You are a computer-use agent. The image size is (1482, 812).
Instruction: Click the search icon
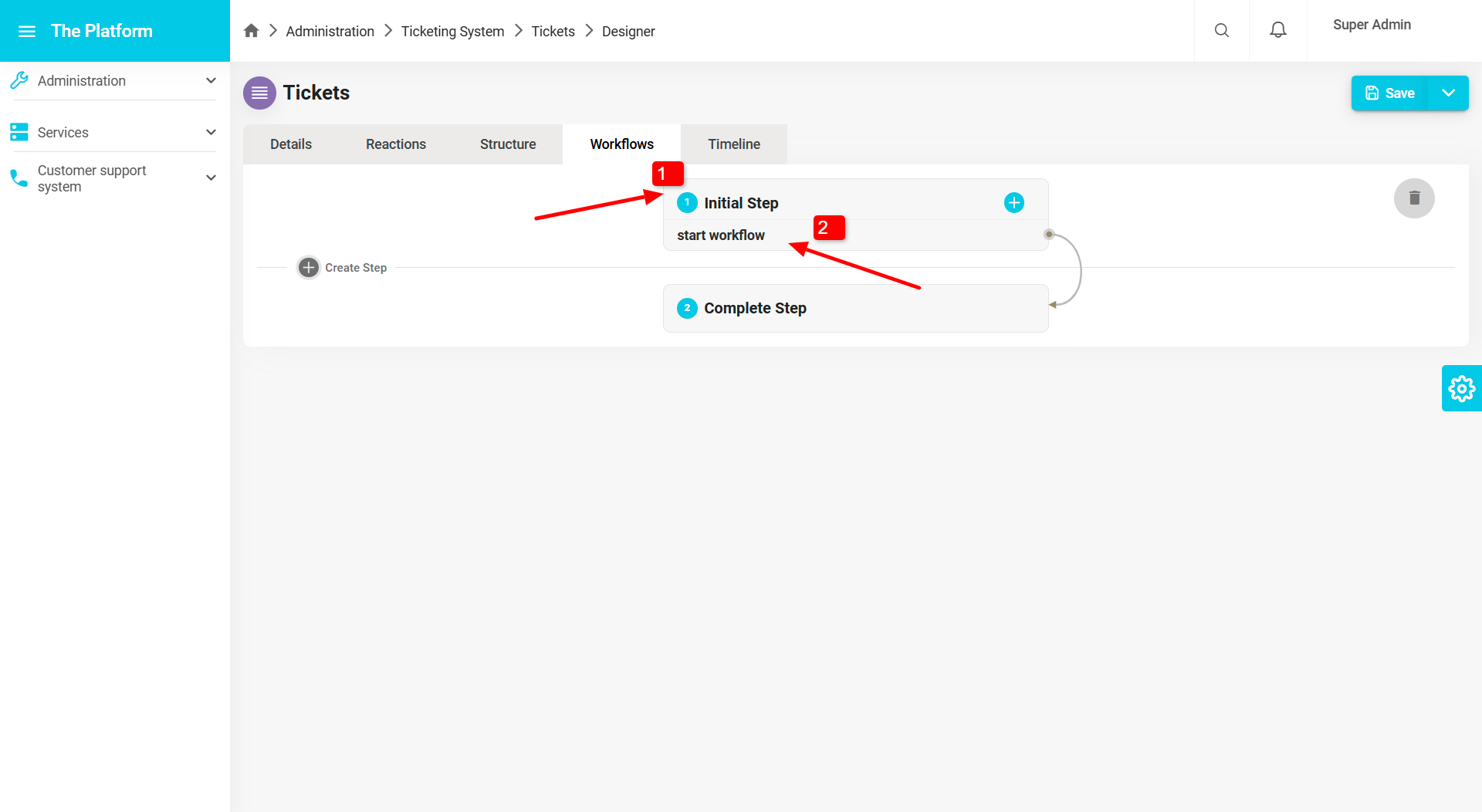point(1222,30)
